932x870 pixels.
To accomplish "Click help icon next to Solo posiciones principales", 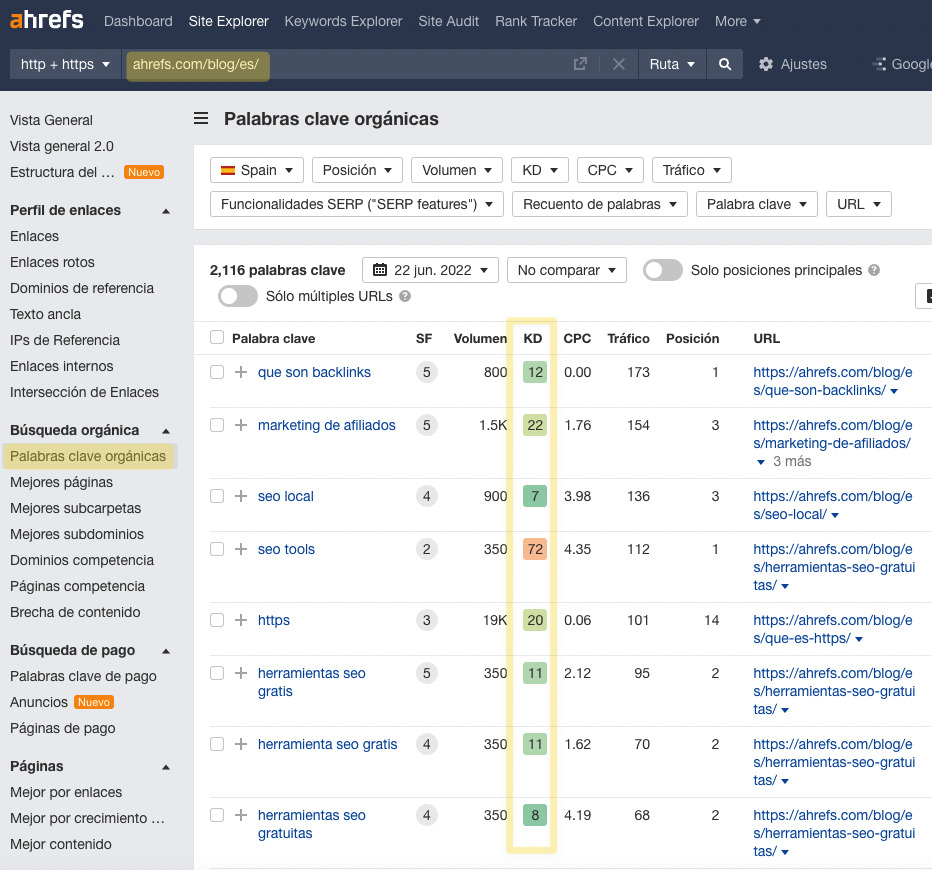I will click(x=874, y=270).
